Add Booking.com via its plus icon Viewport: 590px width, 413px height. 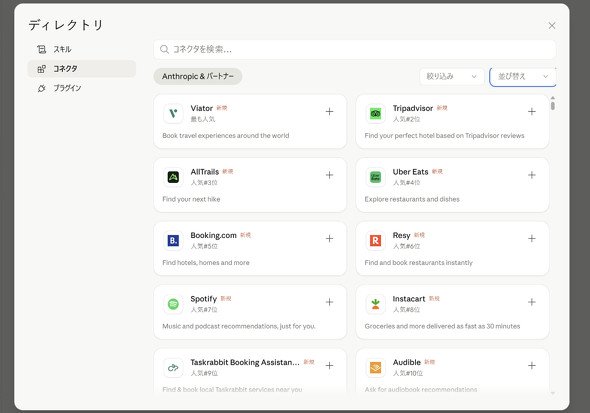(x=329, y=238)
